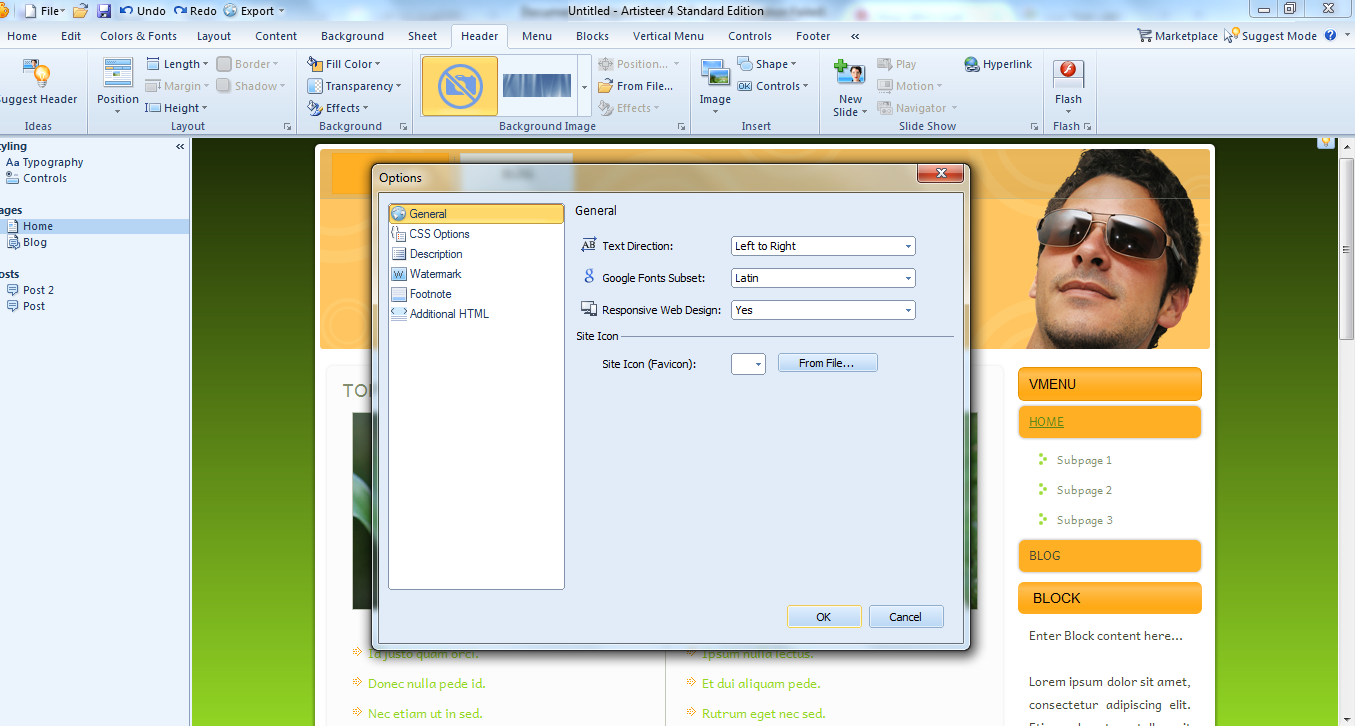Select Post 2 in the sidebar
The height and width of the screenshot is (726, 1355).
click(30, 290)
